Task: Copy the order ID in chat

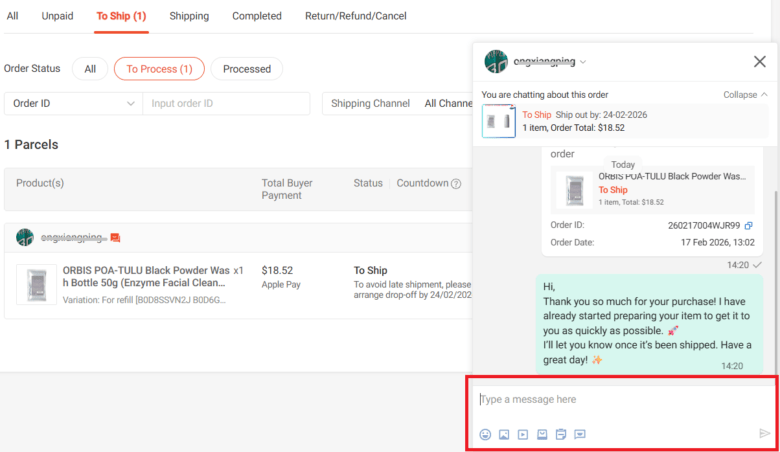Action: (749, 226)
